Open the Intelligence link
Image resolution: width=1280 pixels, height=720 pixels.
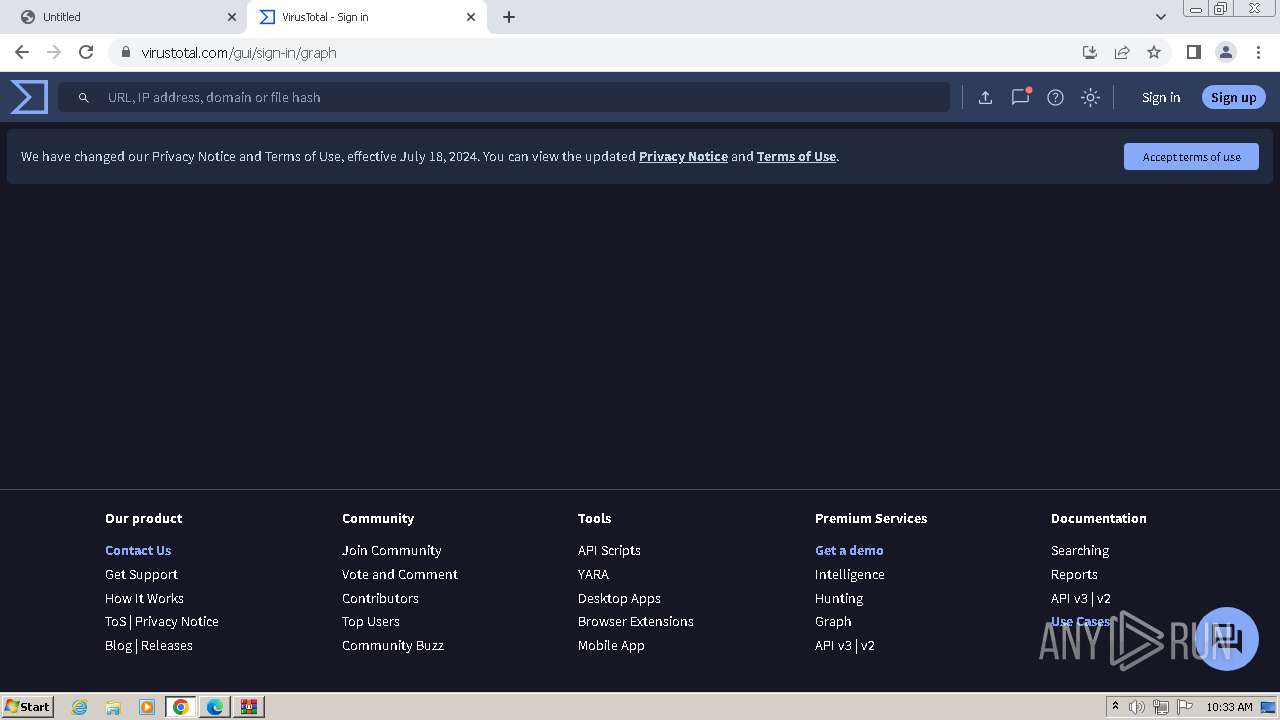pos(849,574)
